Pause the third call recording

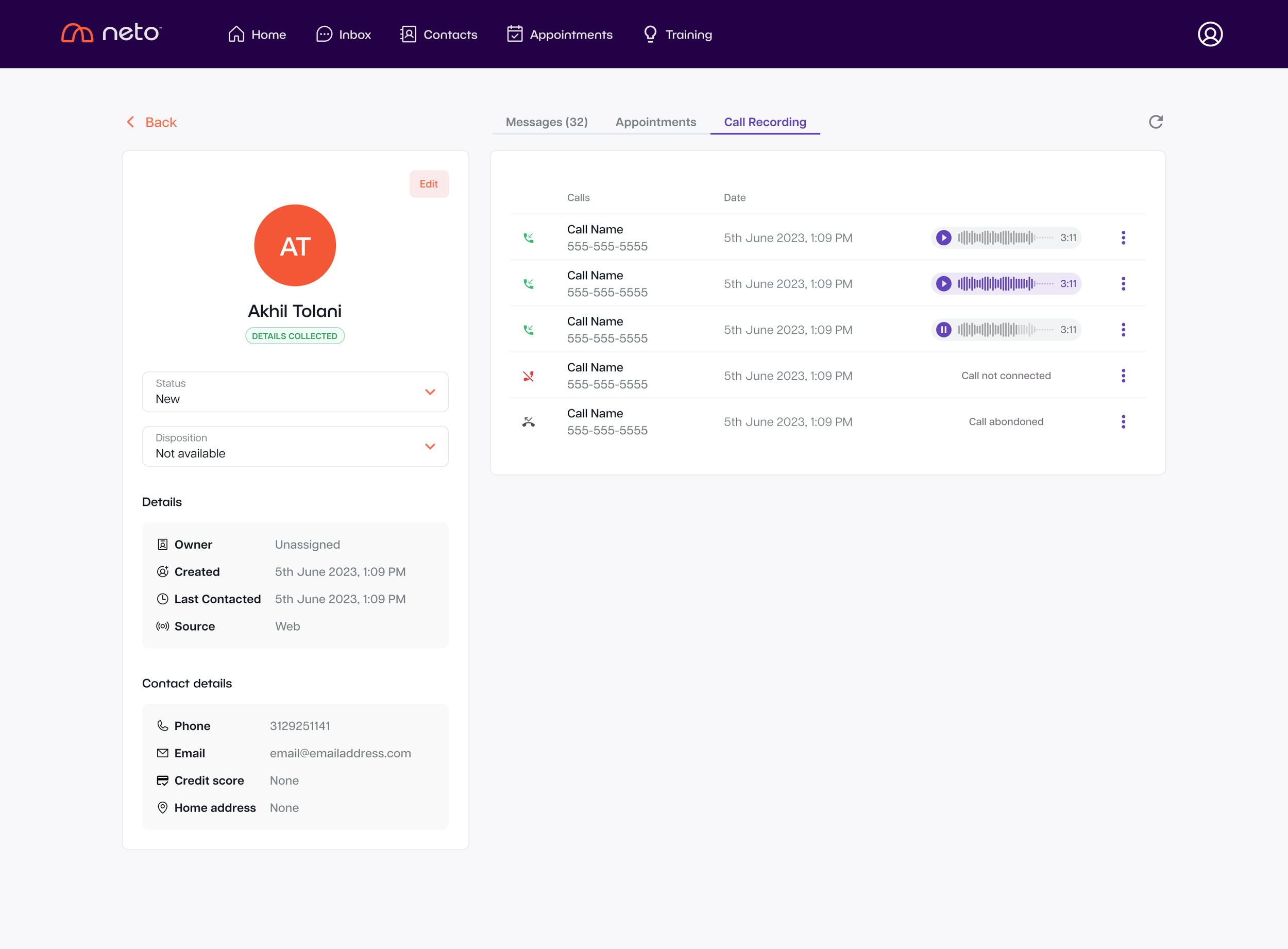tap(943, 330)
